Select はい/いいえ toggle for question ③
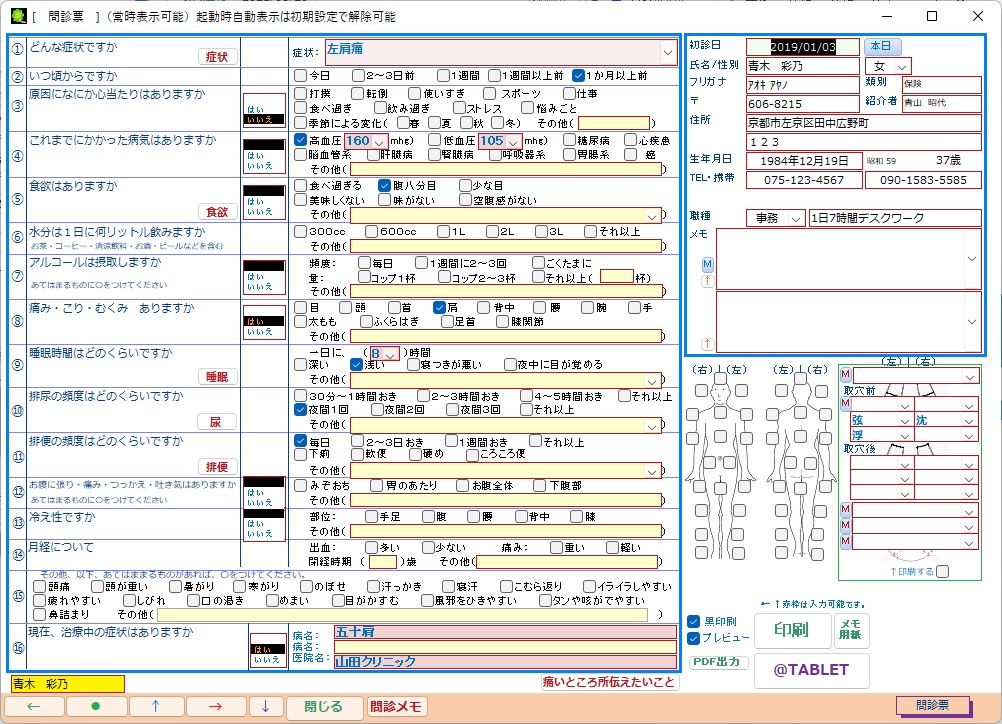Image resolution: width=1002 pixels, height=724 pixels. 264,112
